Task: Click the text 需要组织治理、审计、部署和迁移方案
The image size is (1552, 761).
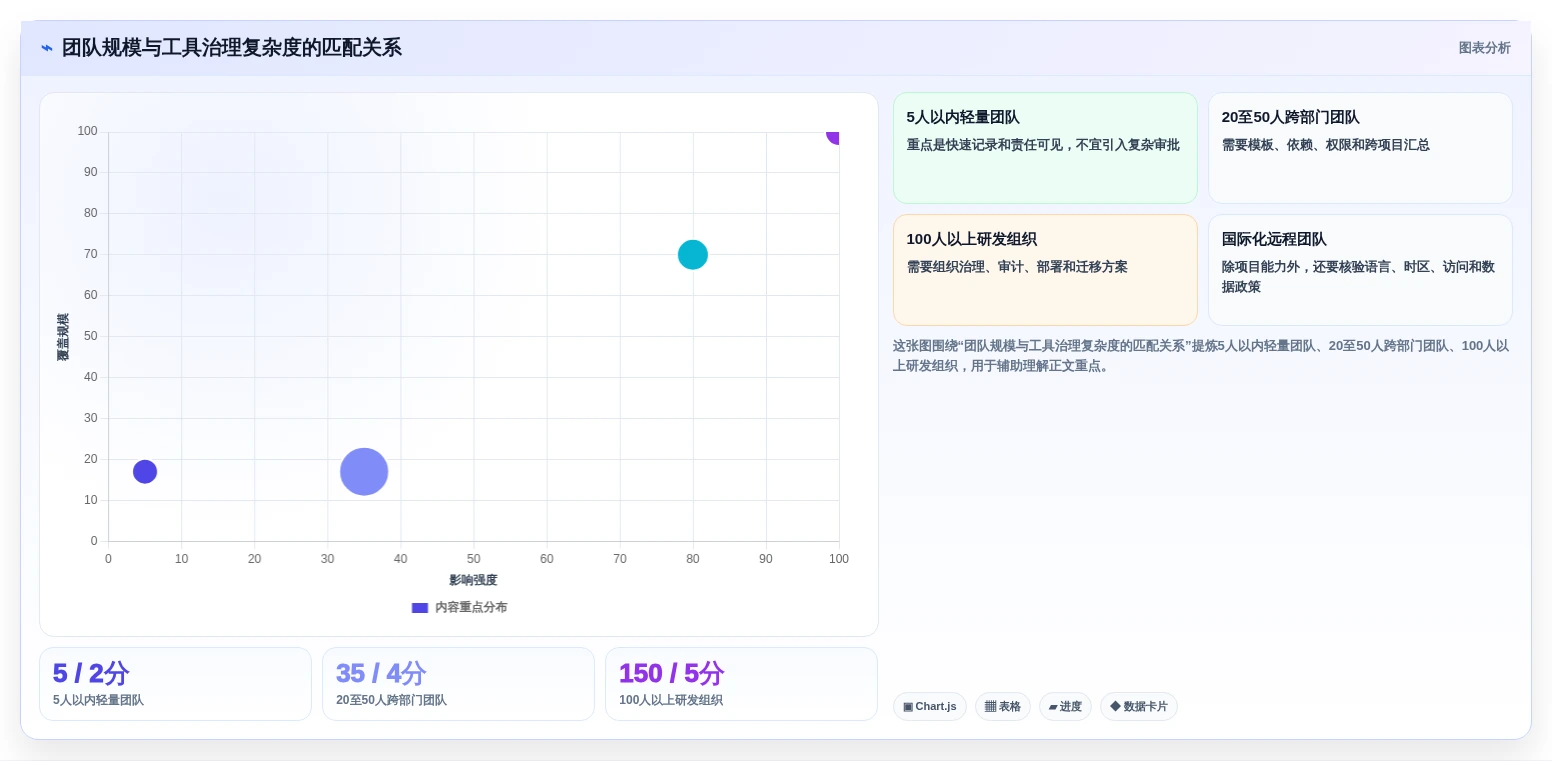Action: pyautogui.click(x=1017, y=267)
